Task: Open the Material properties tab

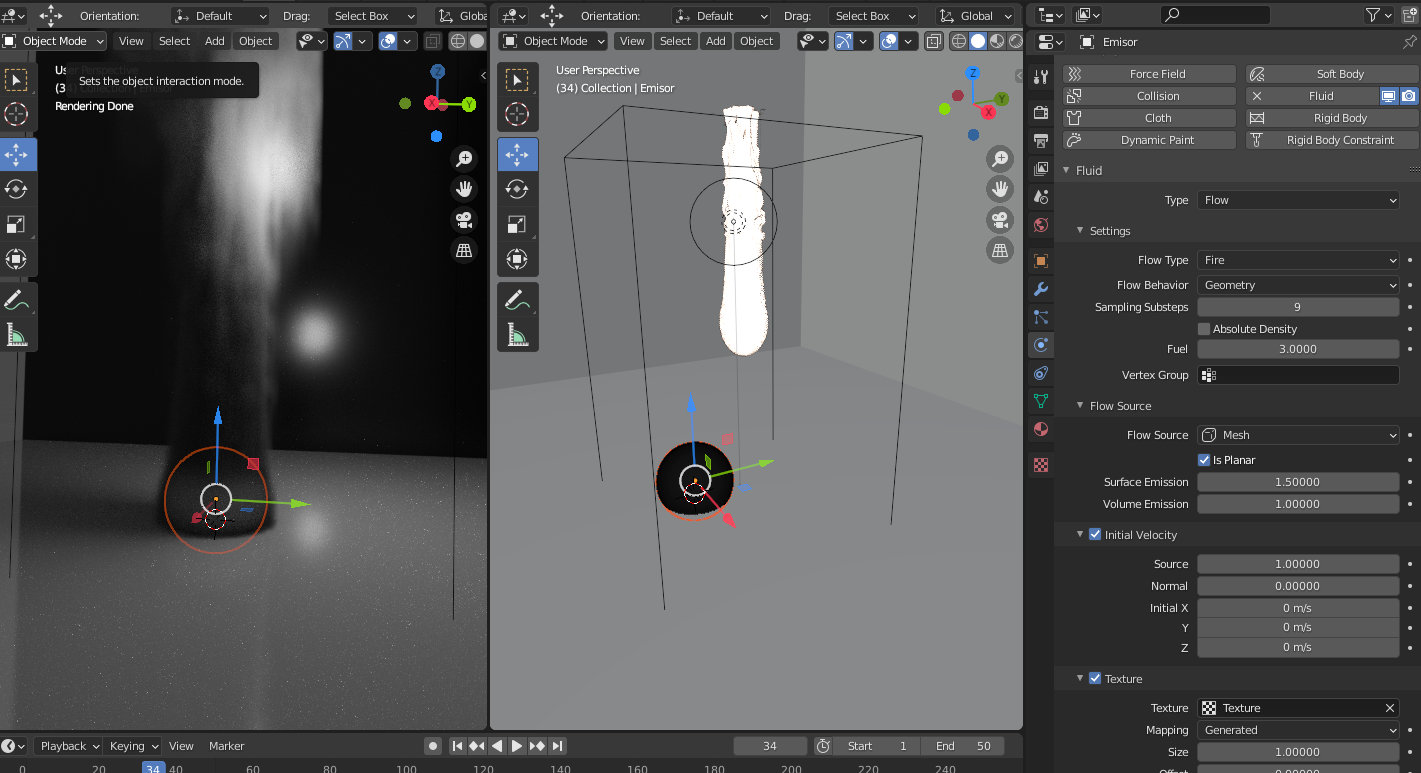Action: [x=1041, y=429]
